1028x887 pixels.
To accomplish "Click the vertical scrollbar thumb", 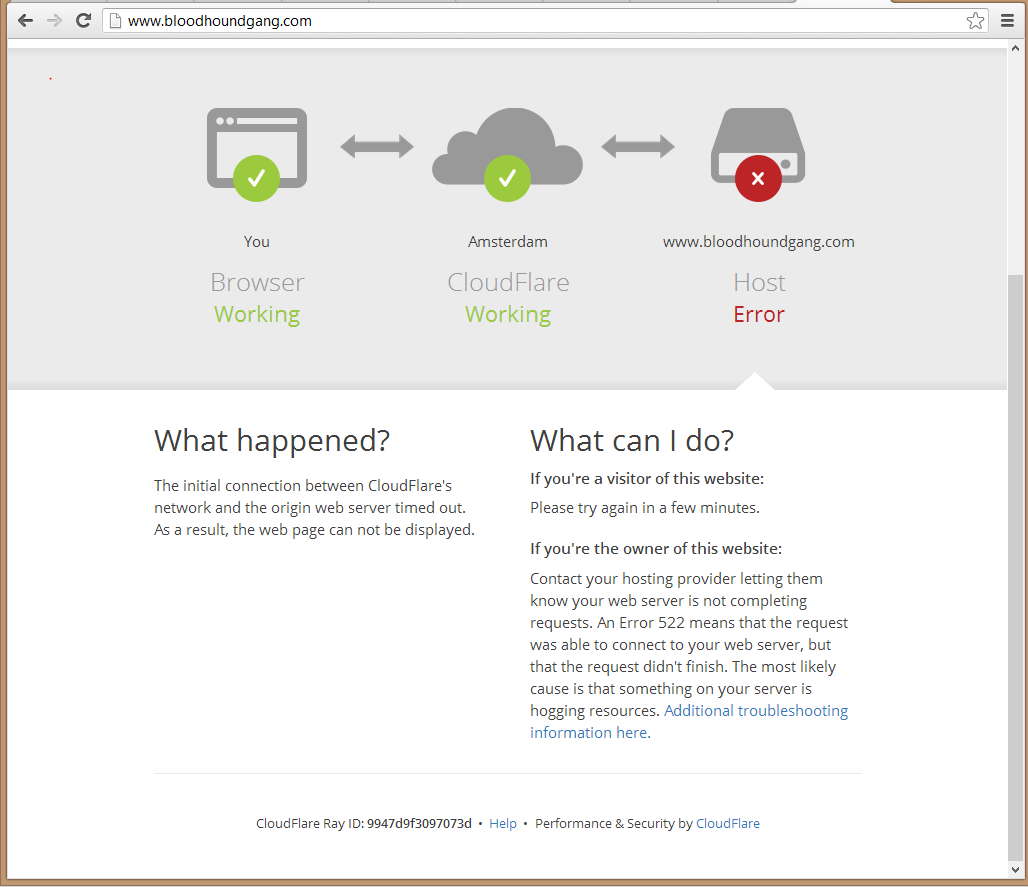I will coord(1015,567).
